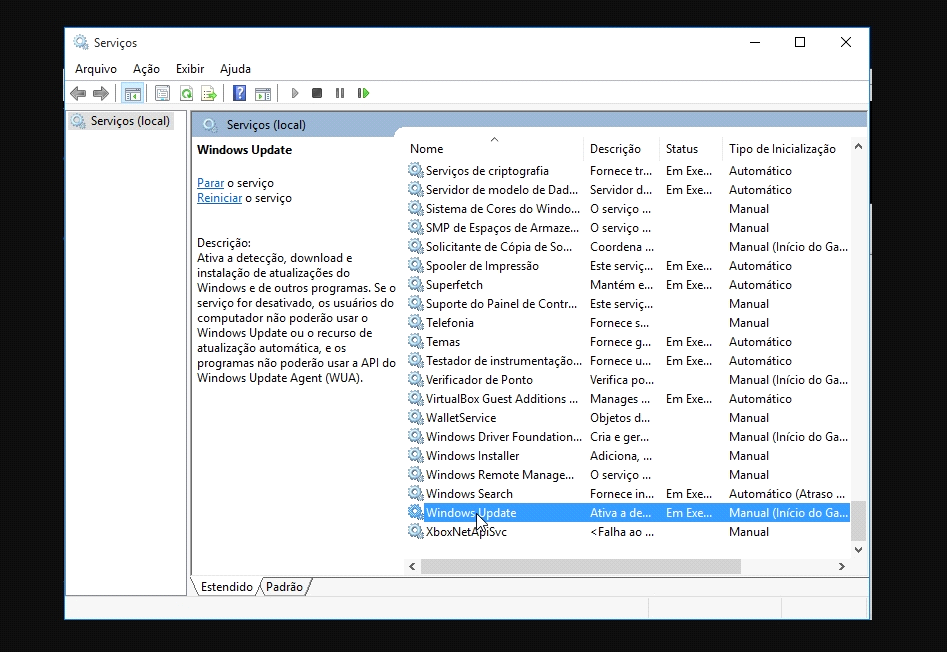This screenshot has width=947, height=652.
Task: Go back with the toolbar left arrow
Action: tap(78, 94)
